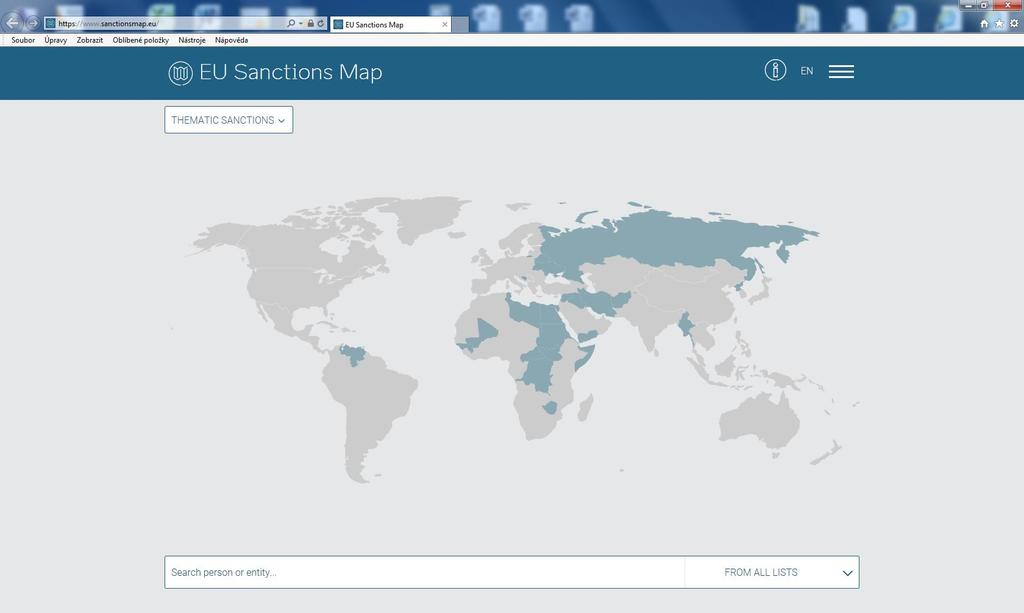The image size is (1024, 613).
Task: Click the EN language selector
Action: 807,71
